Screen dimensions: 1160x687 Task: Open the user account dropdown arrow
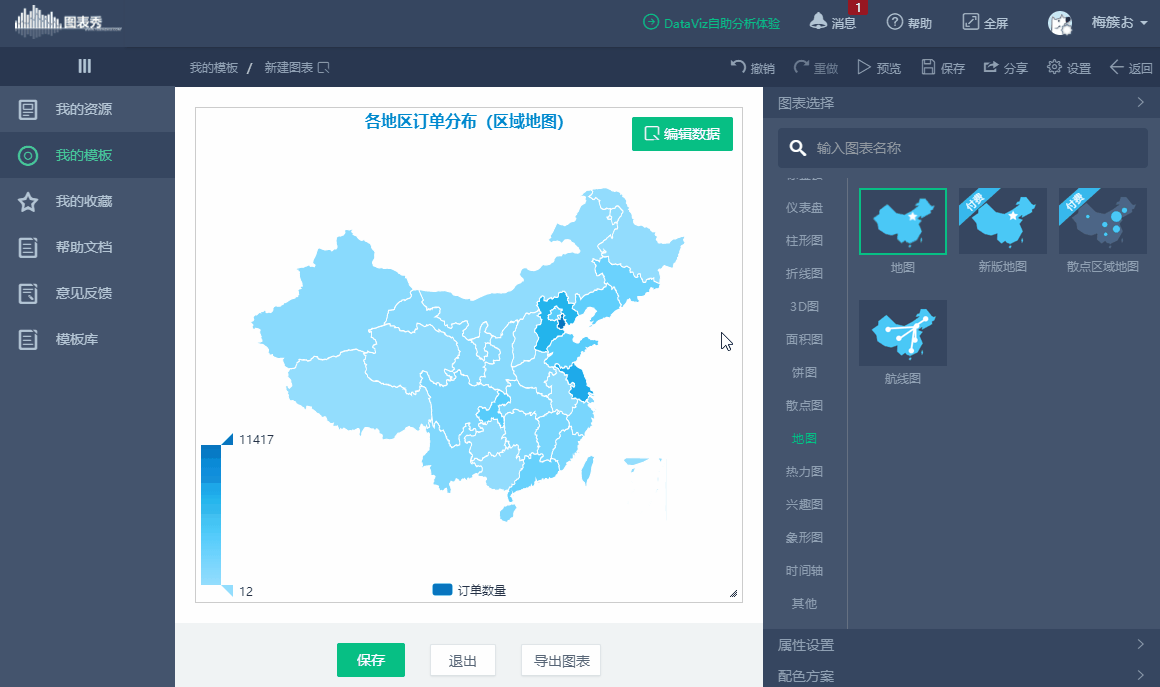click(x=1144, y=23)
